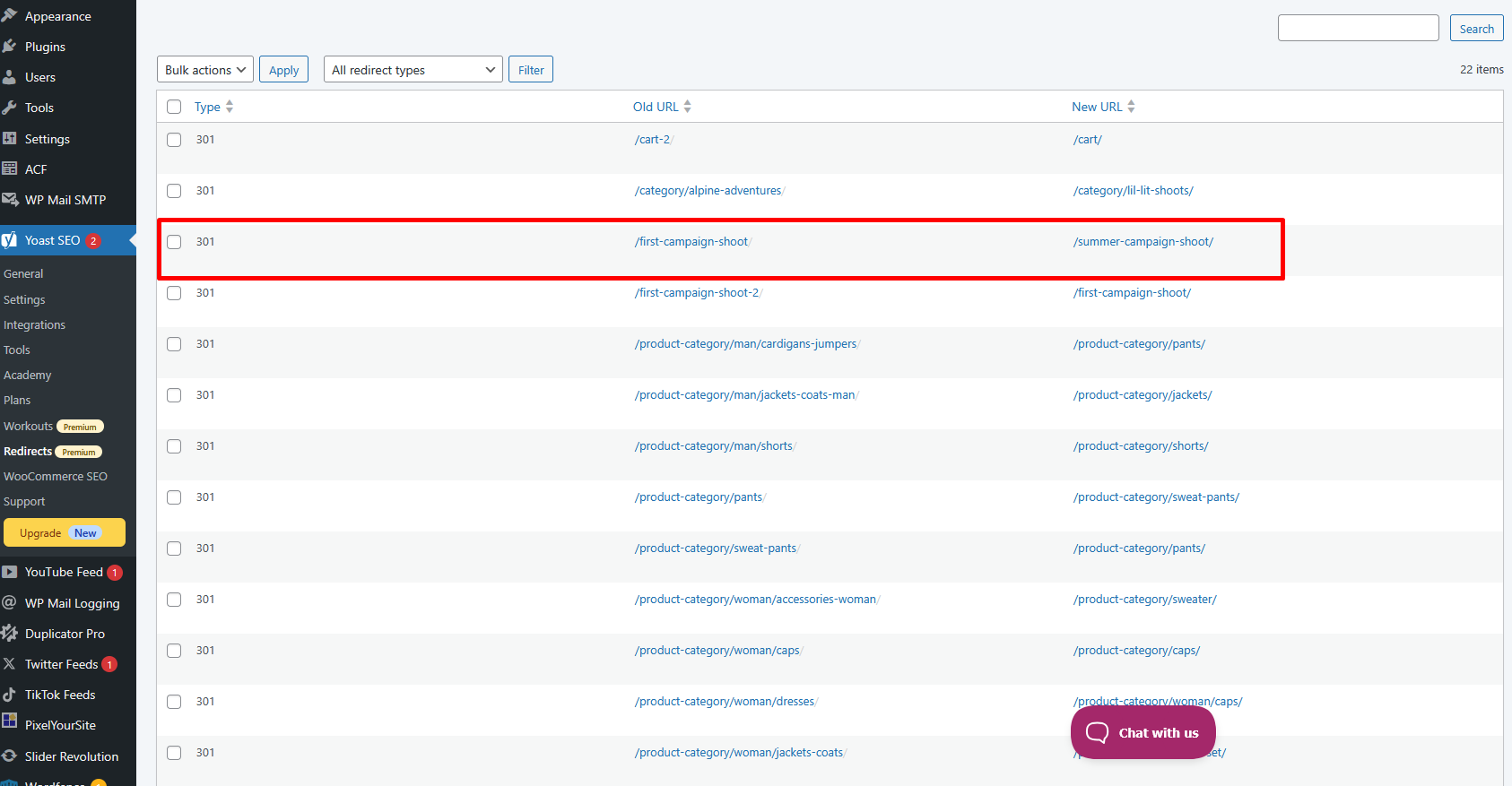
Task: Click the YouTube Feed play icon
Action: click(x=10, y=572)
